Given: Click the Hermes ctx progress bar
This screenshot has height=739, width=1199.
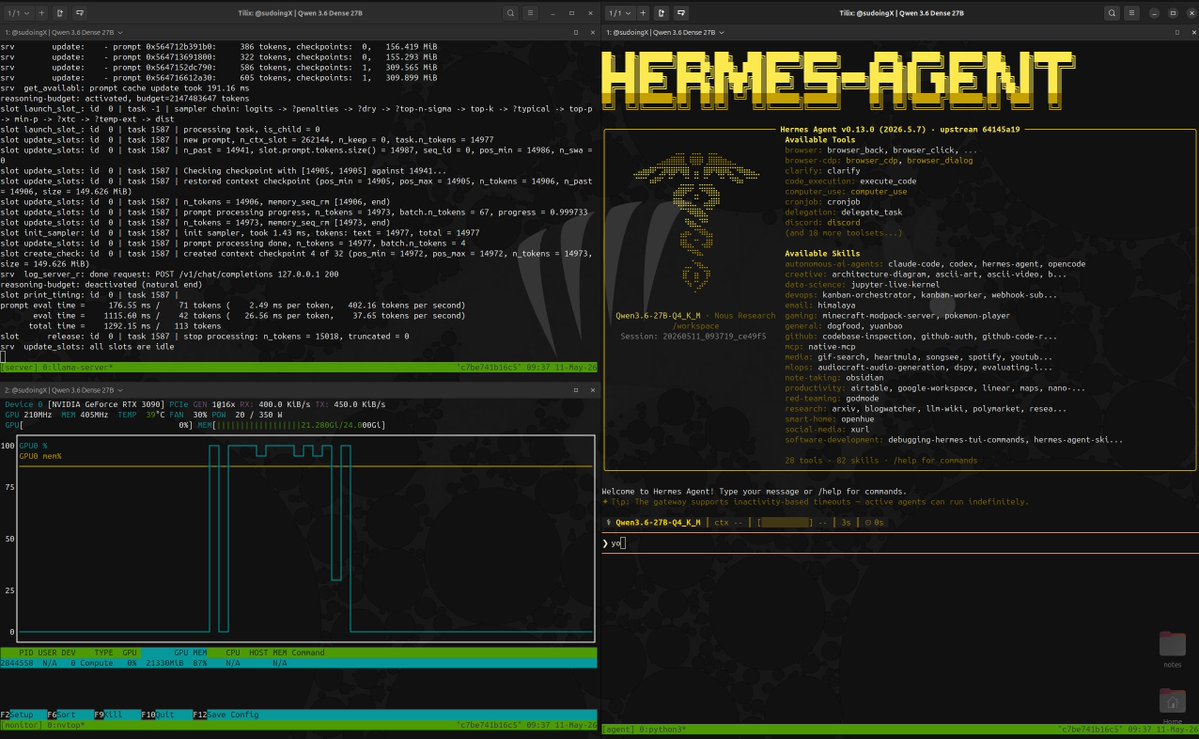Looking at the screenshot, I should [x=785, y=523].
